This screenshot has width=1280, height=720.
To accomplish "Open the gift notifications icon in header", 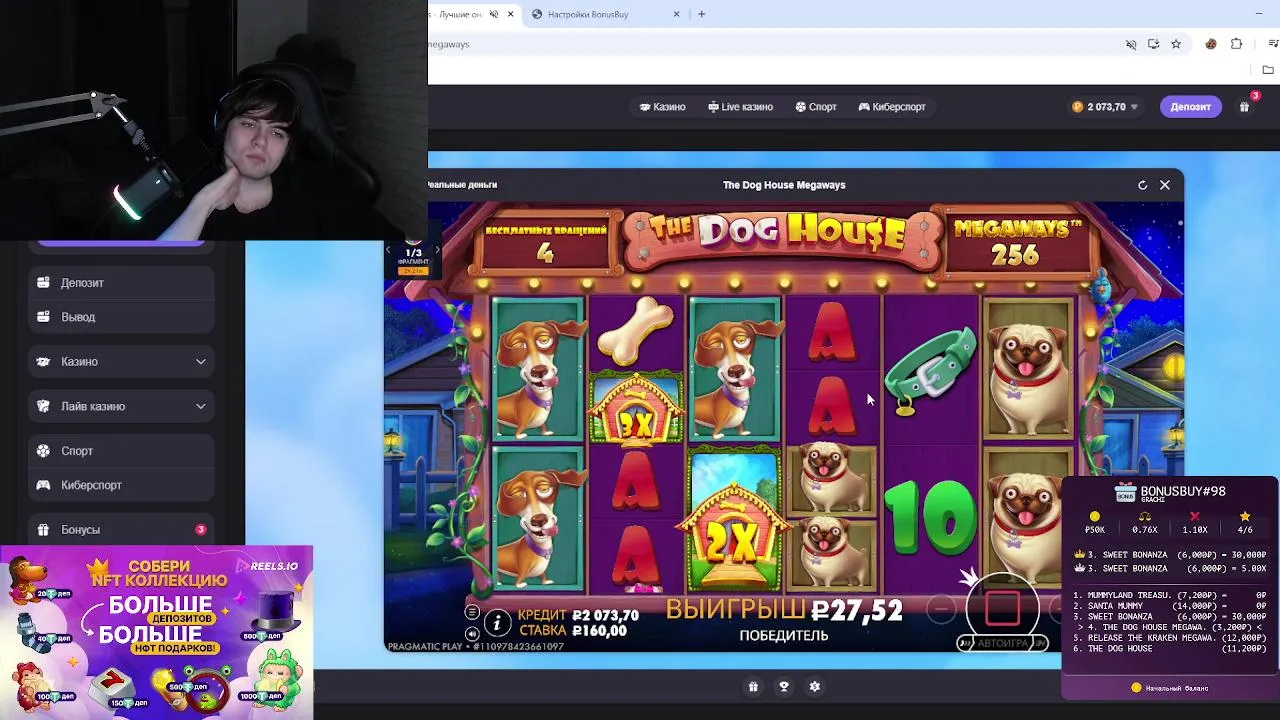I will pos(1245,107).
